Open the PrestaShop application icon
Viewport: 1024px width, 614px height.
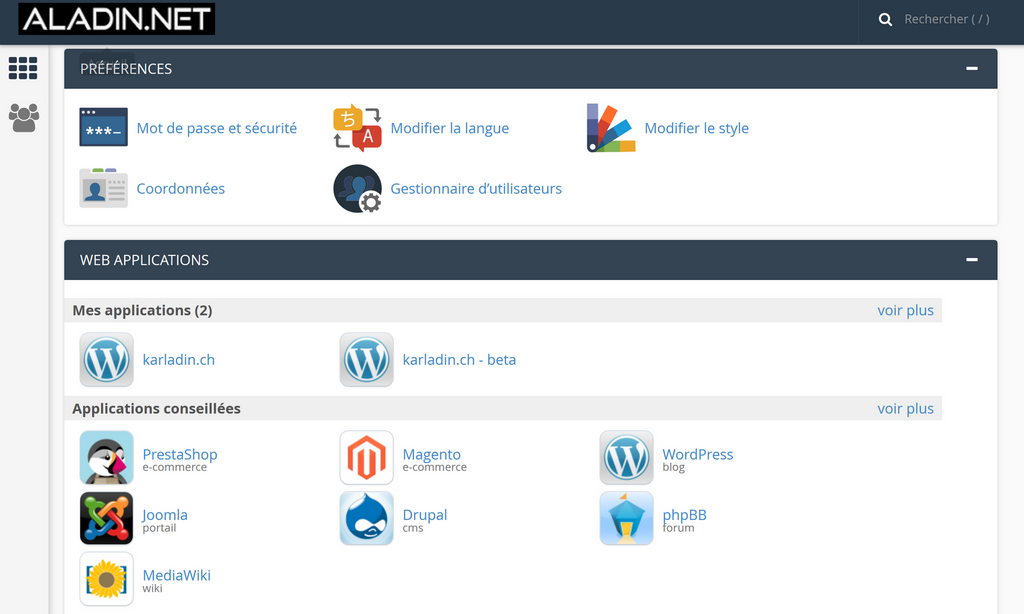point(106,458)
